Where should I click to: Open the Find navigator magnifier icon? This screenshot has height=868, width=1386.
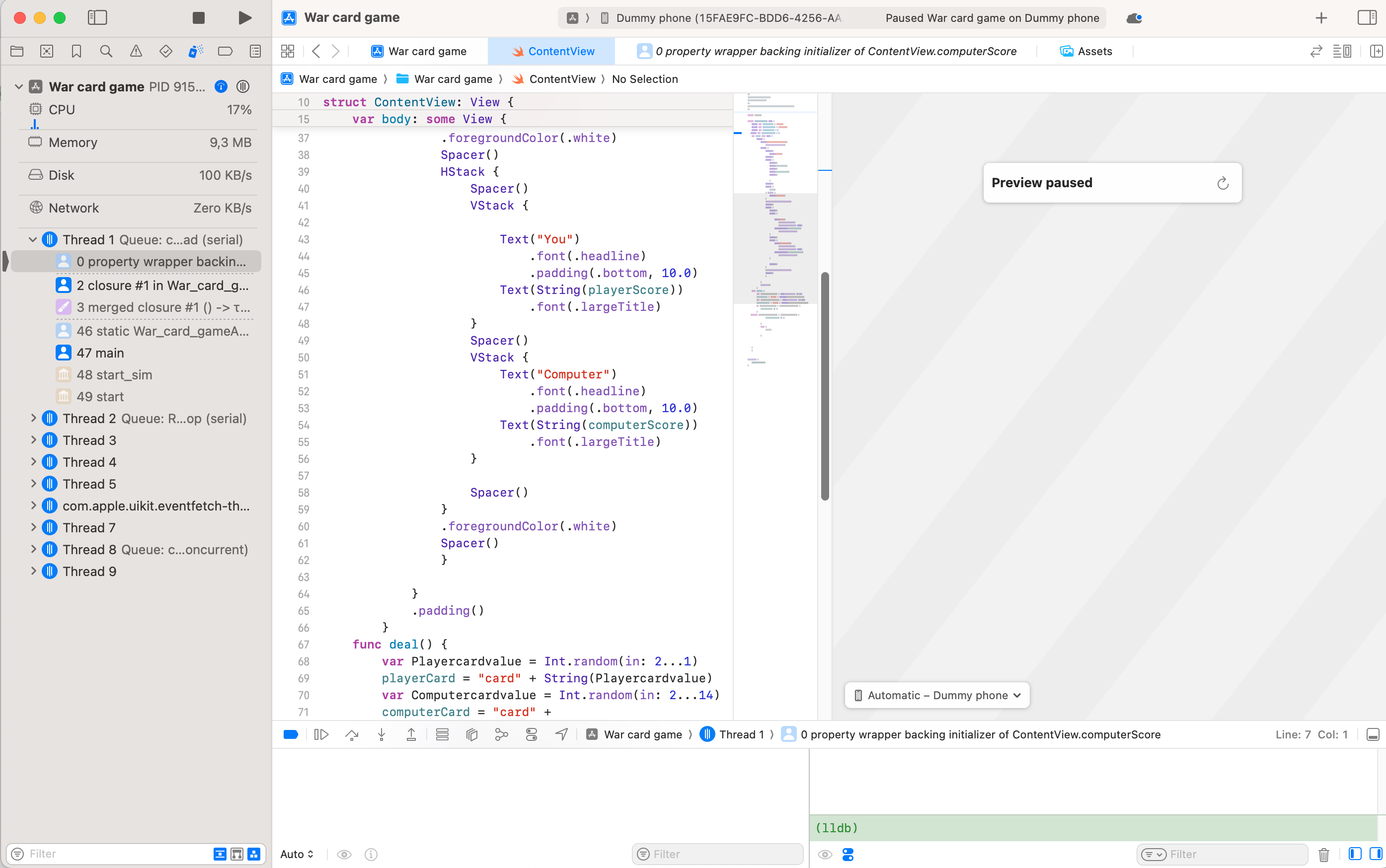106,52
